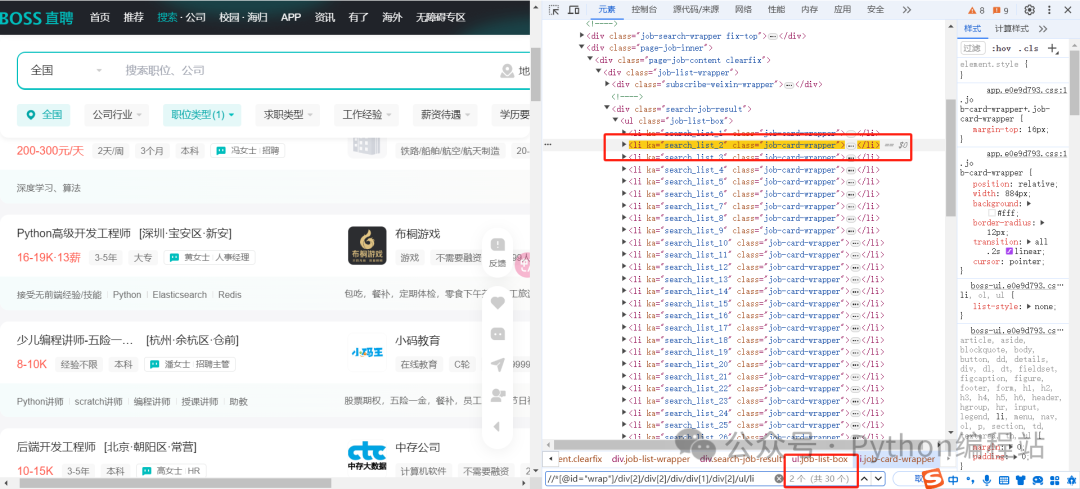Click the 搜索职位、公司 search input
This screenshot has height=489, width=1080.
point(303,70)
